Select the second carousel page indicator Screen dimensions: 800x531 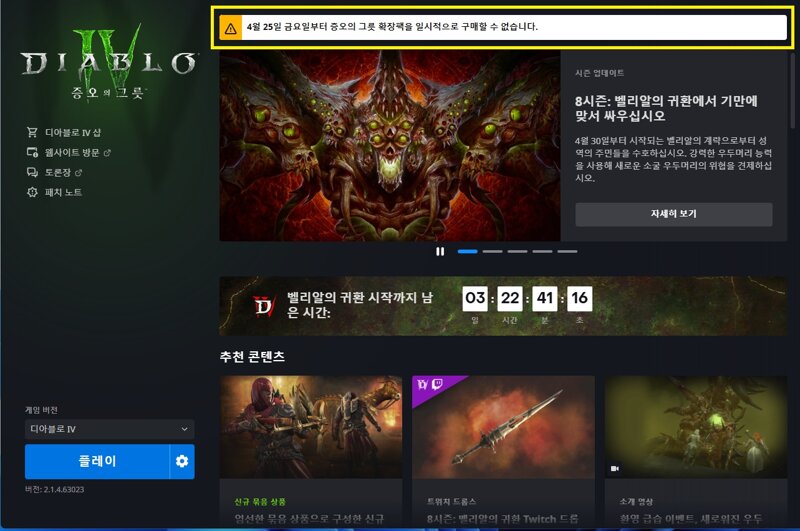492,251
